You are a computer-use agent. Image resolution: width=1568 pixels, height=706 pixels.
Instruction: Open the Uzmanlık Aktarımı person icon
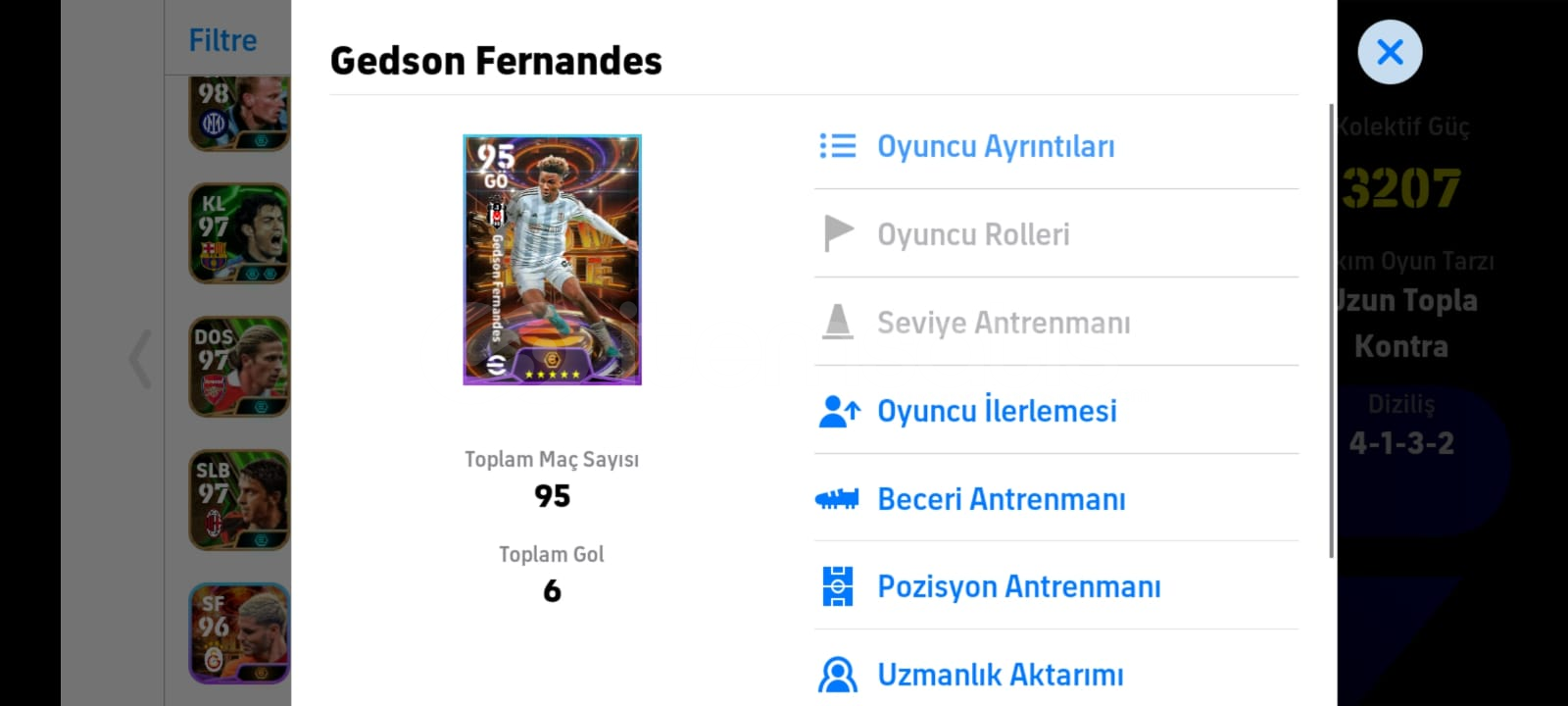pos(837,675)
